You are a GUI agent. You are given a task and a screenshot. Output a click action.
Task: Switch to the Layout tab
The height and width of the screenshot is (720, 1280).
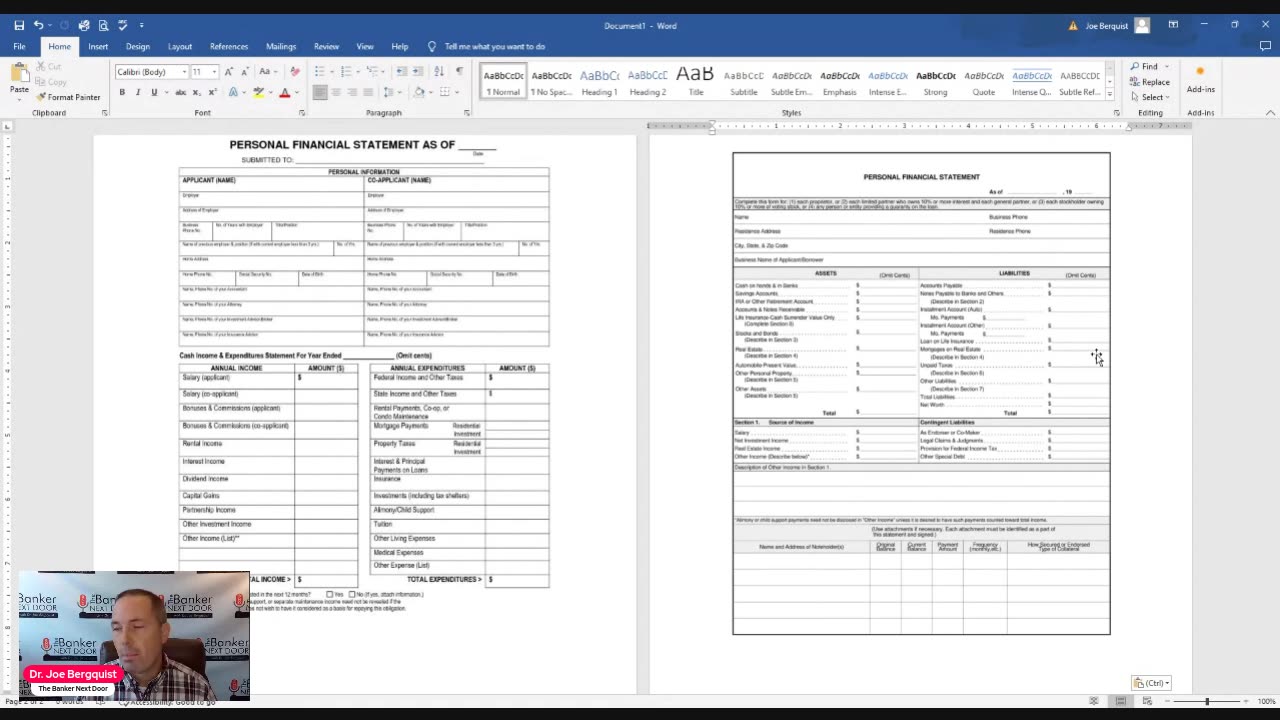[180, 46]
